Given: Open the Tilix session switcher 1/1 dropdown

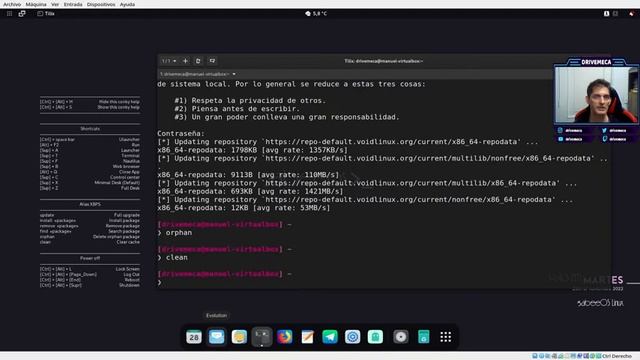Looking at the screenshot, I should coord(169,61).
